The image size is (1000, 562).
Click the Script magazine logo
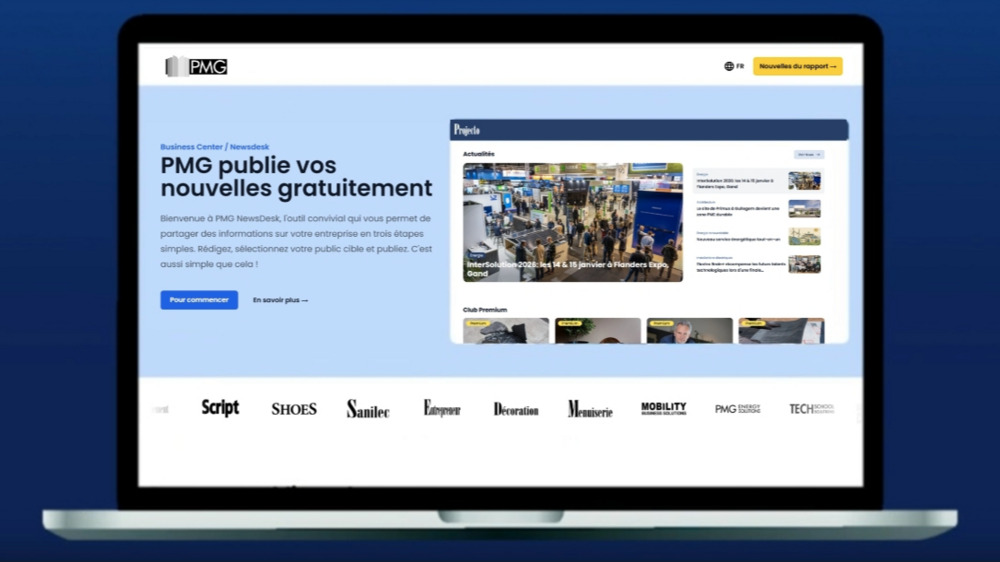(x=220, y=408)
